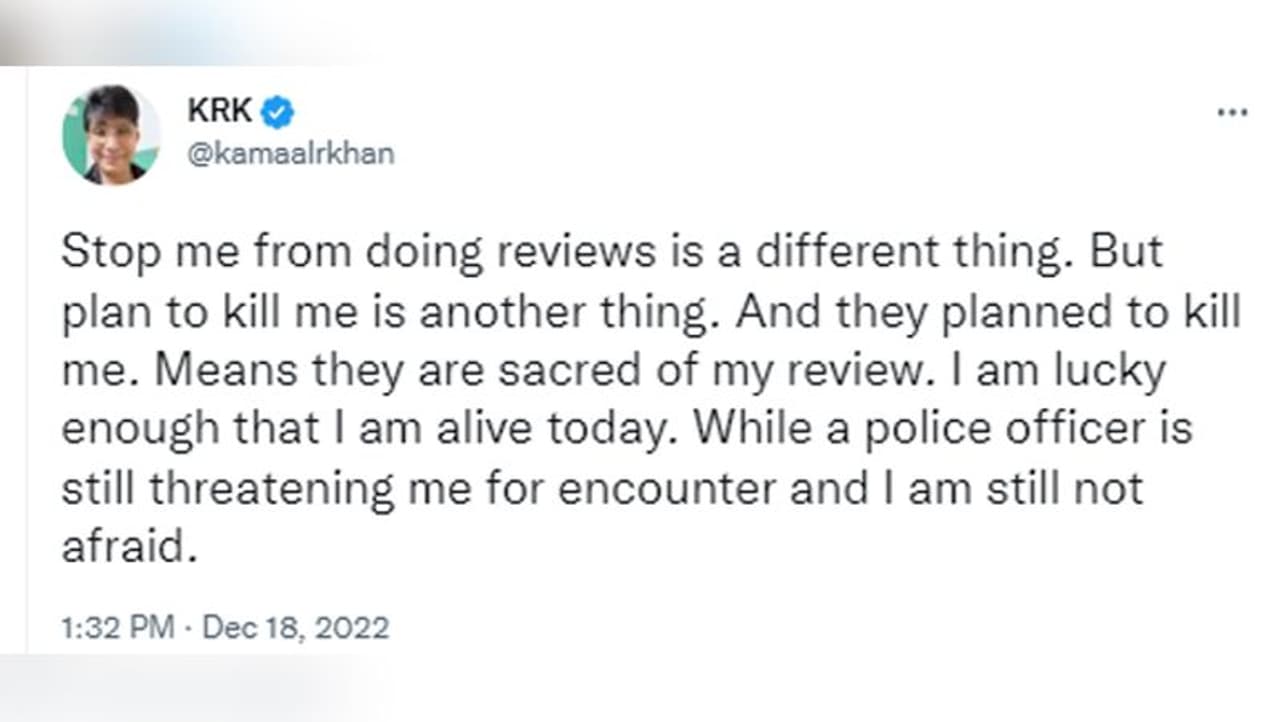Click the 1:32 PM timestamp

point(118,628)
